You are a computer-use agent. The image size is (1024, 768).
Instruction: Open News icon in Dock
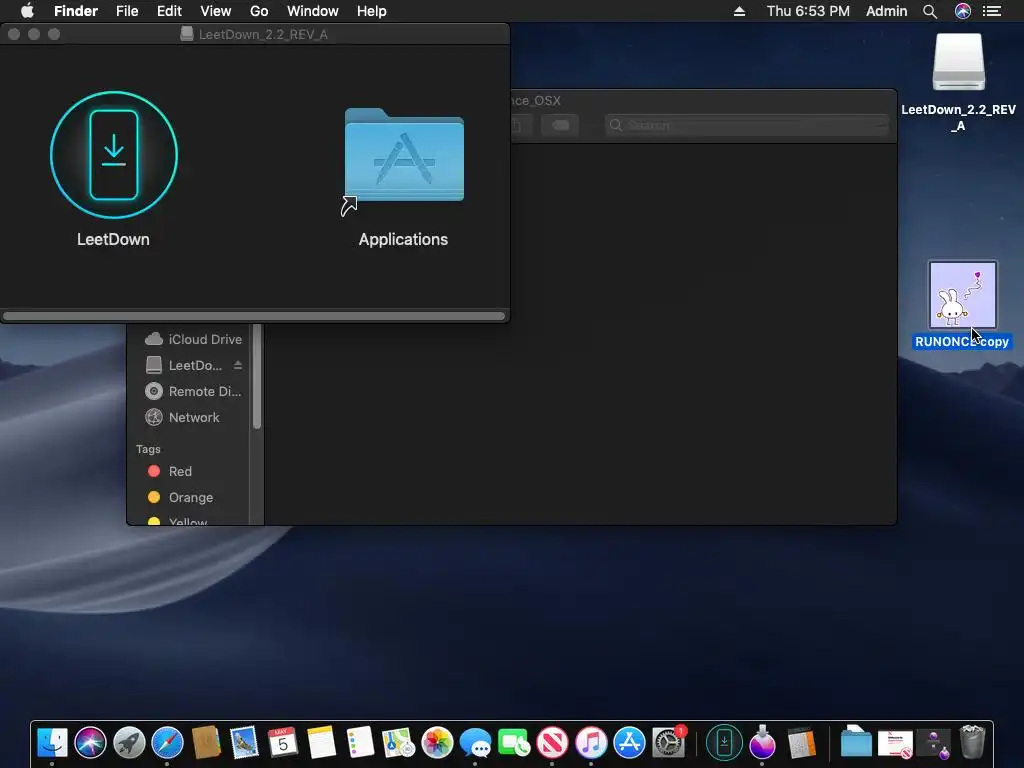[552, 743]
